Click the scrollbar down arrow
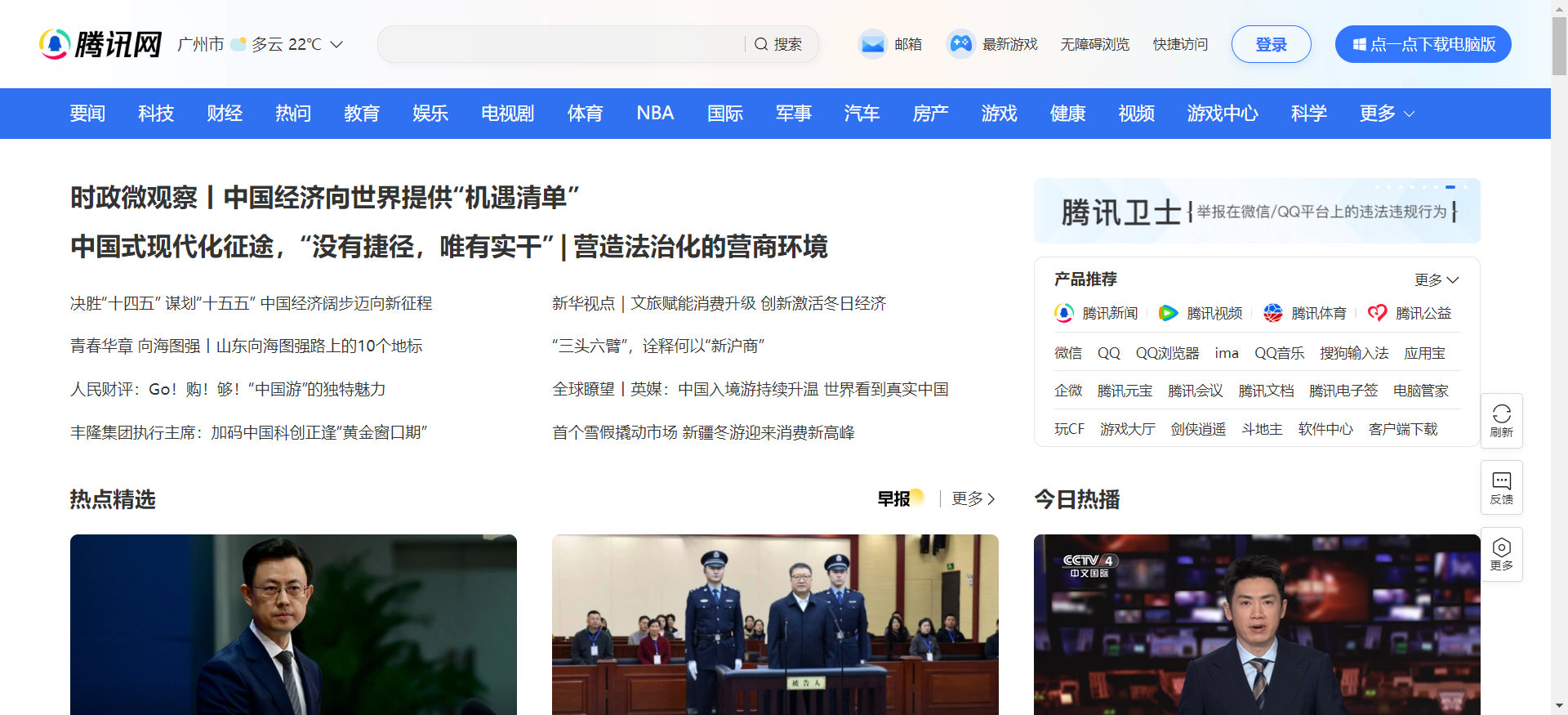The image size is (1568, 715). pos(1559,706)
